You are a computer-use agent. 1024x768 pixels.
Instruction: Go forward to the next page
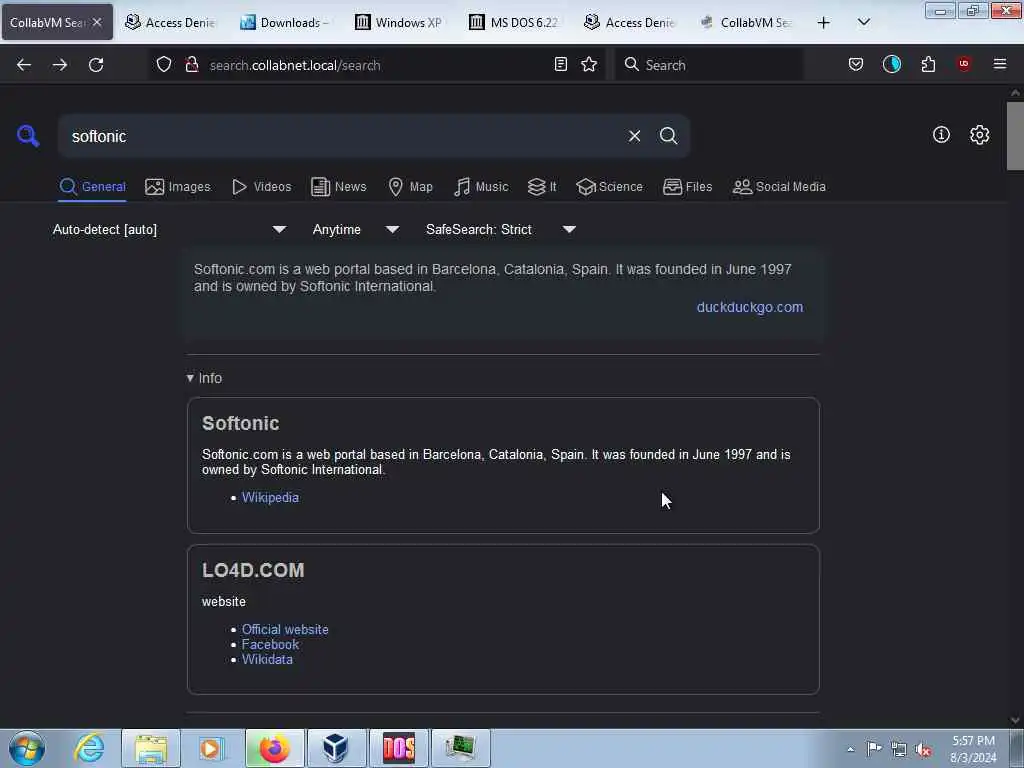59,65
